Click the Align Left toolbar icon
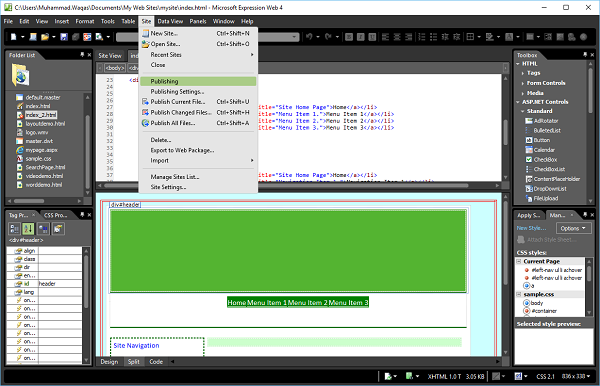 [x=386, y=37]
